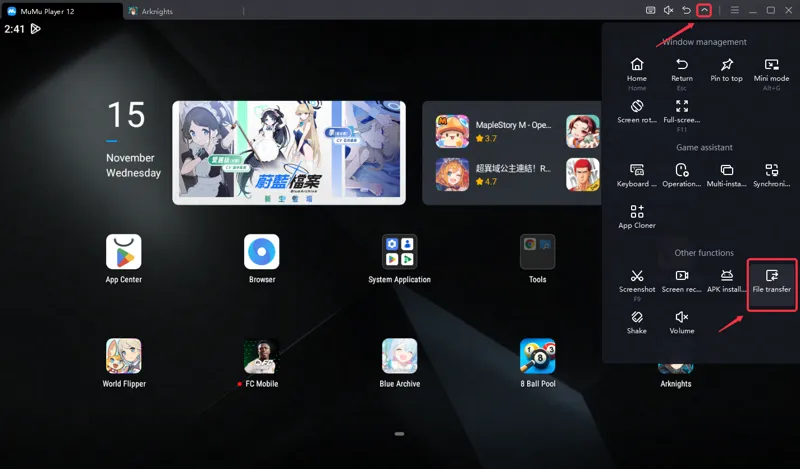Open MapleStory M recommendation
800x469 pixels.
[494, 131]
